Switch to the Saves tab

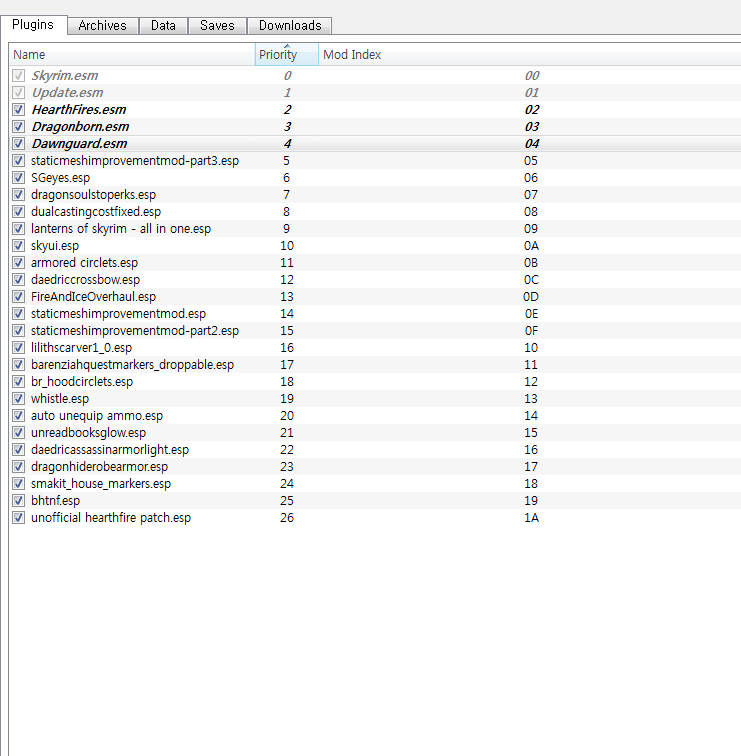pos(217,26)
